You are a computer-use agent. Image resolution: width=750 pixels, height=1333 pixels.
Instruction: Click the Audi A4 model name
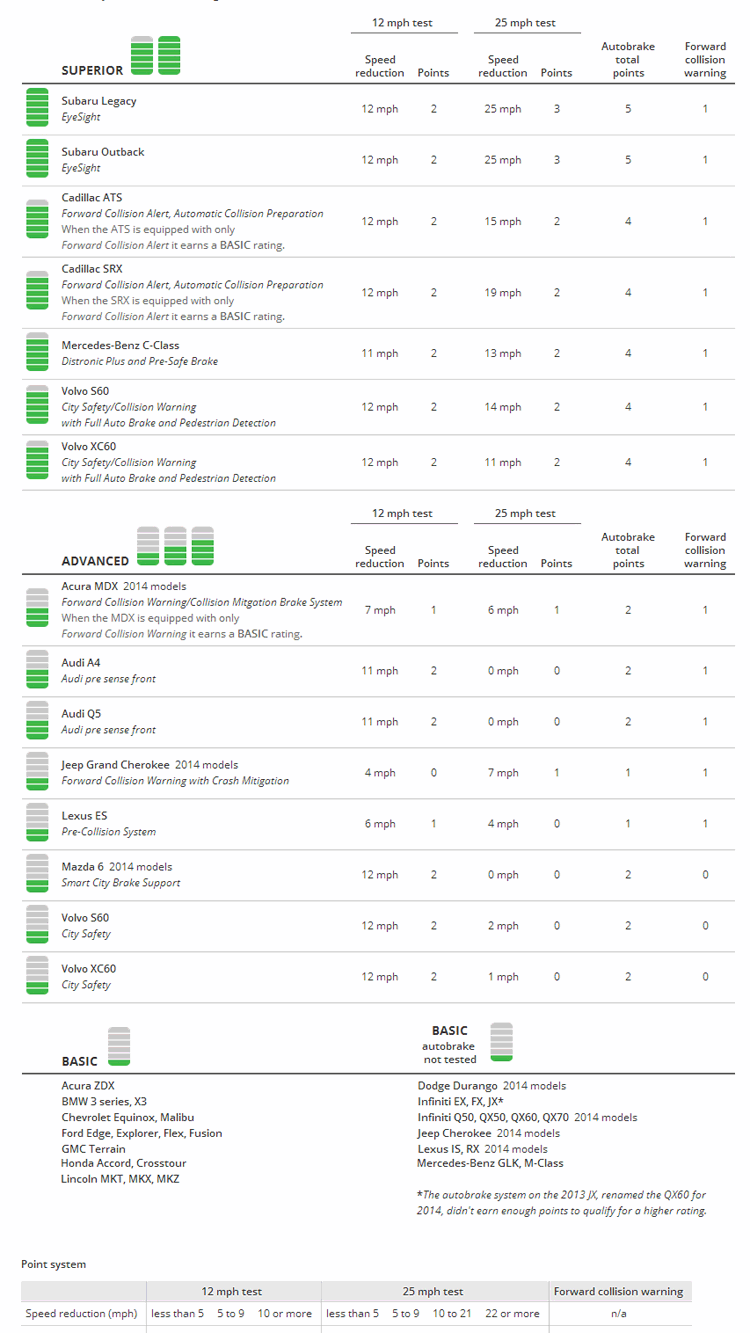pos(81,663)
